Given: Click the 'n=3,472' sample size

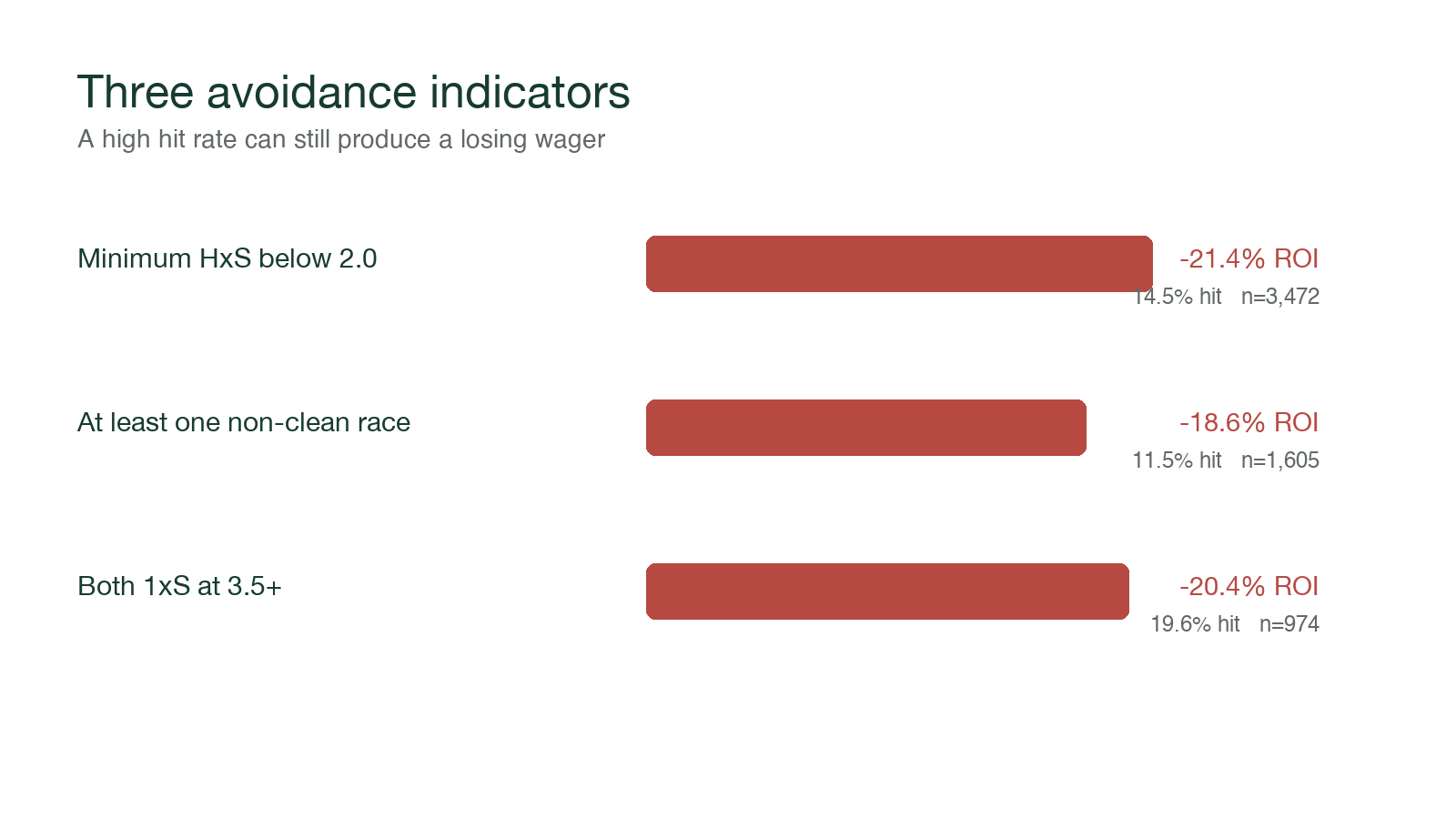Looking at the screenshot, I should click(x=1280, y=297).
